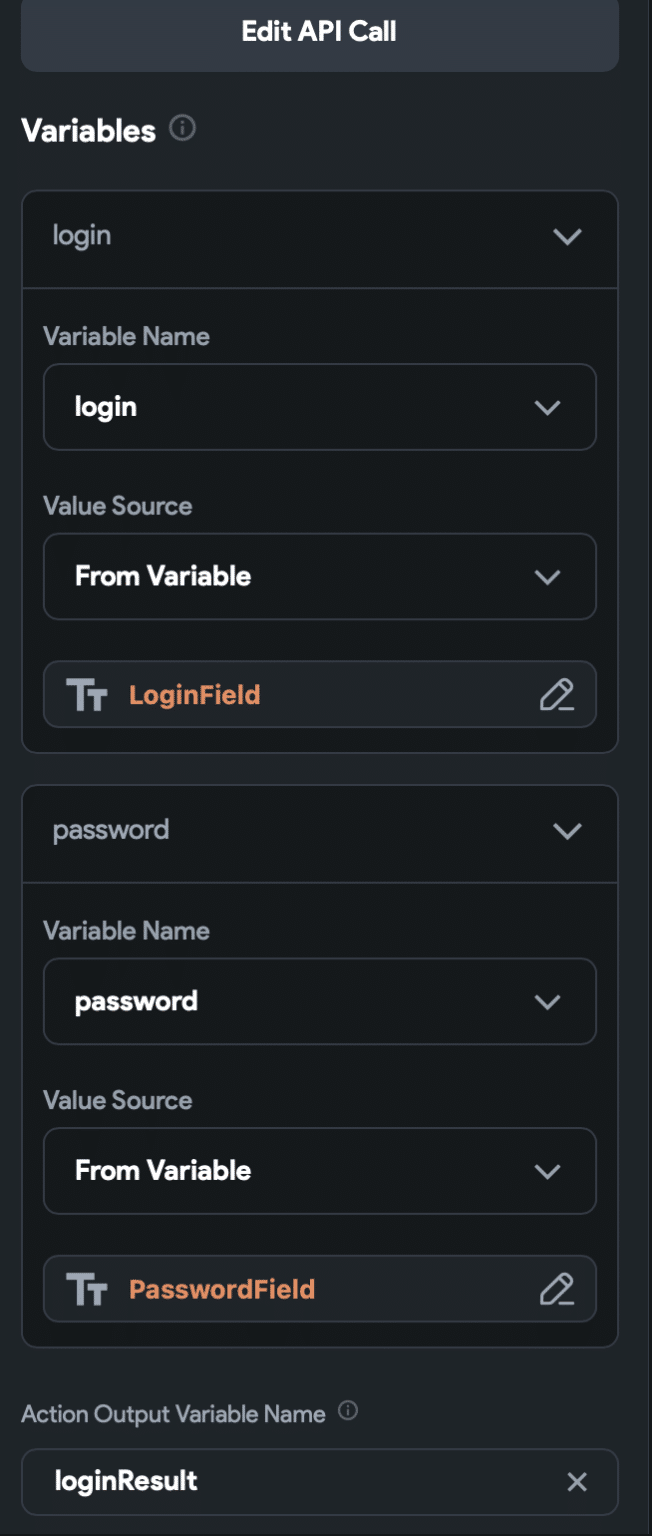The height and width of the screenshot is (1536, 652).
Task: Edit the LoginField binding with pencil icon
Action: pyautogui.click(x=556, y=695)
